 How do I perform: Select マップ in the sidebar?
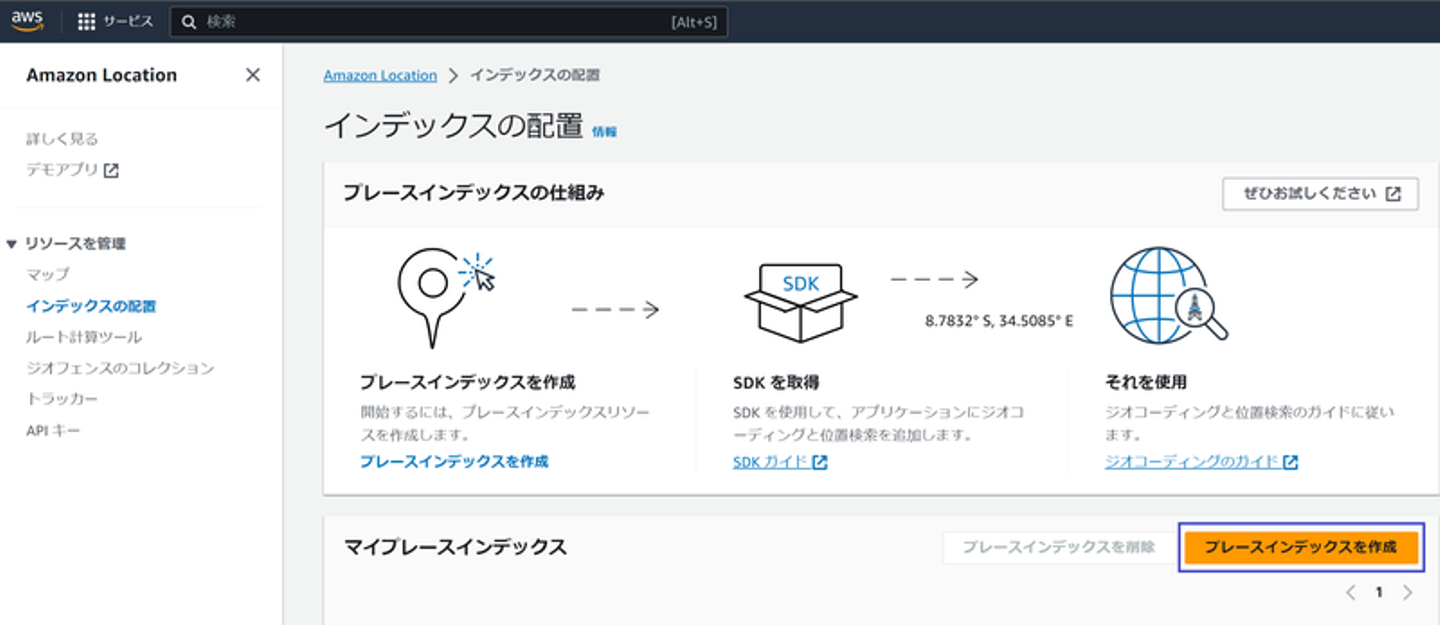48,274
